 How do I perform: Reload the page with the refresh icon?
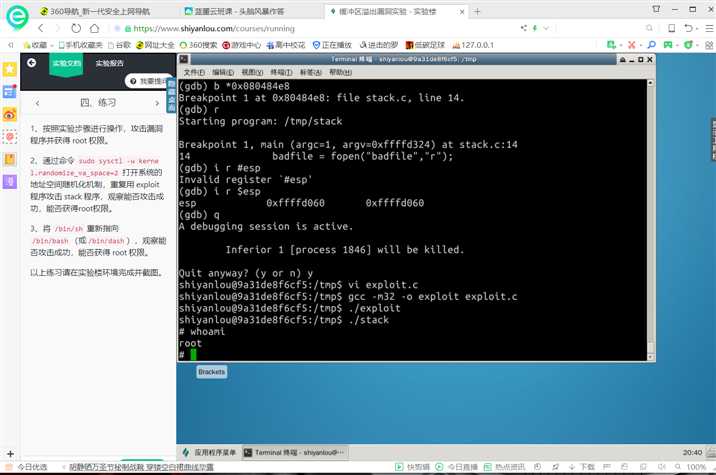coord(76,28)
